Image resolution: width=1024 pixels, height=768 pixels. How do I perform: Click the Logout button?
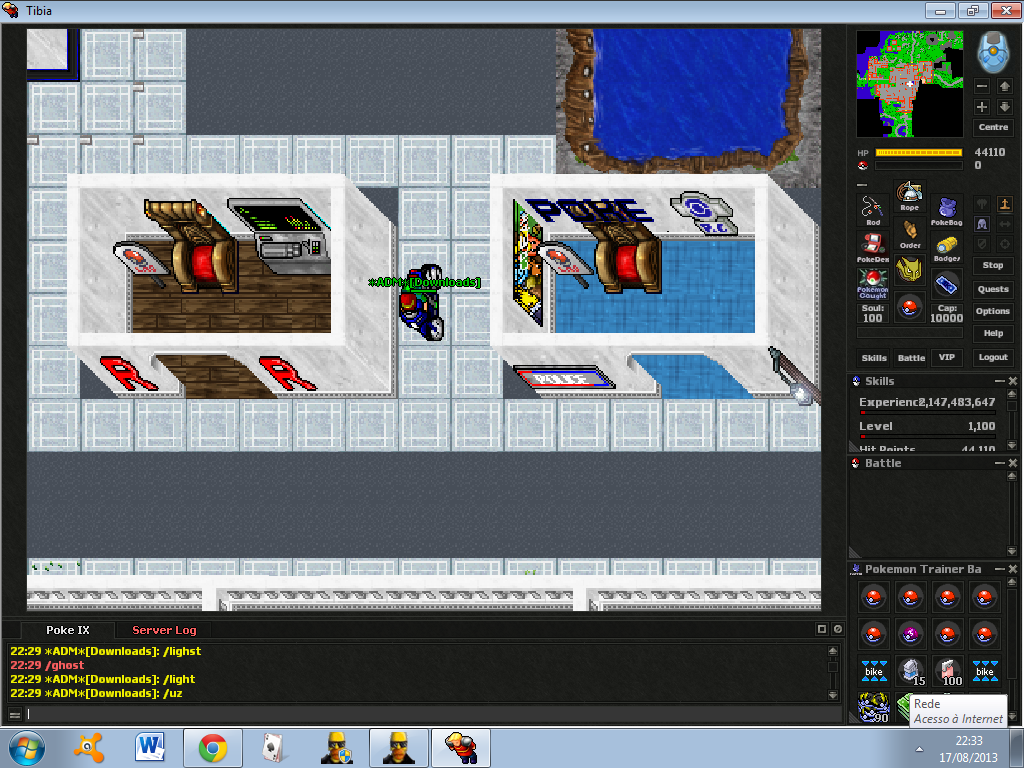pos(993,357)
